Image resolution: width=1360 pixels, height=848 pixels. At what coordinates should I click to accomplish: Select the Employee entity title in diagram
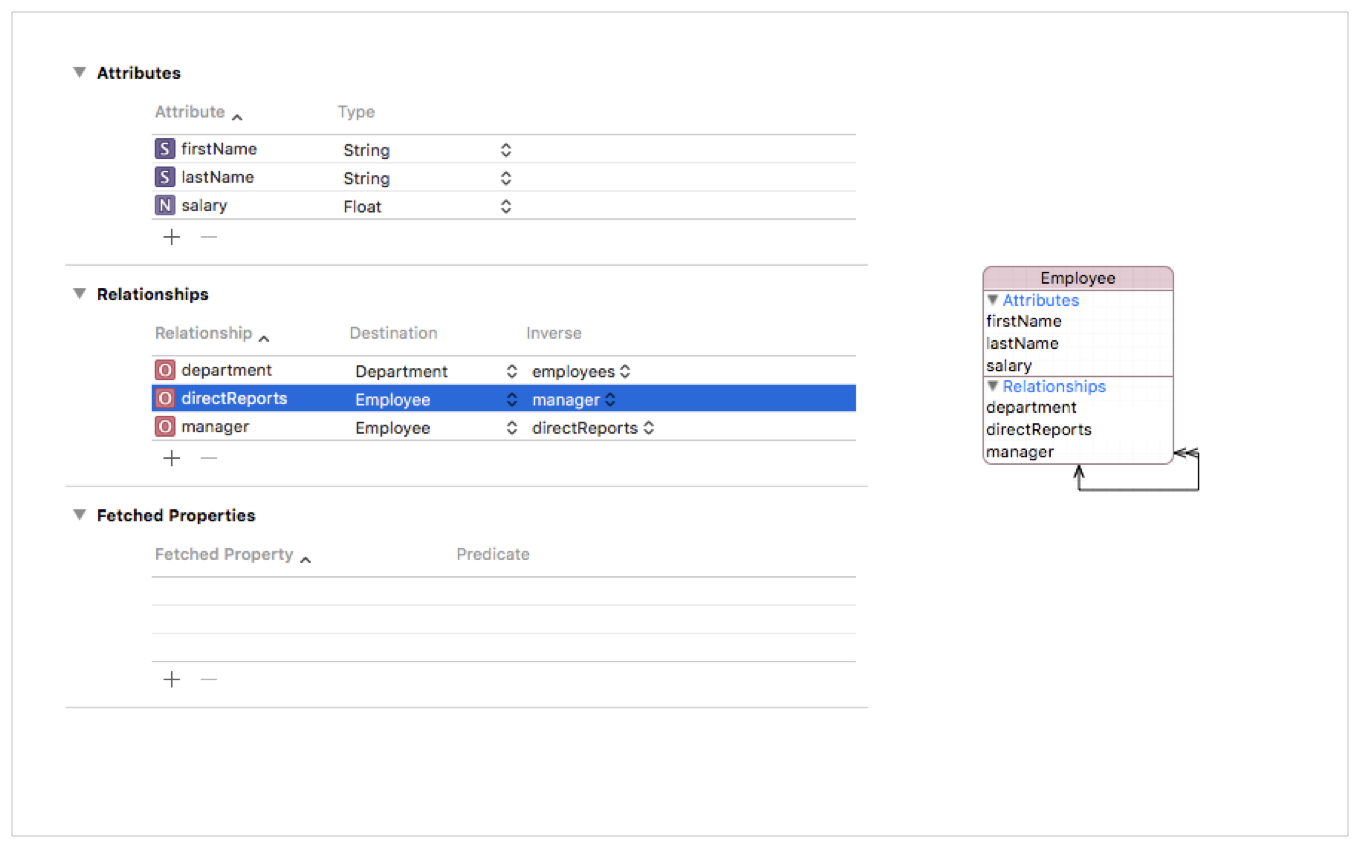pyautogui.click(x=1077, y=278)
